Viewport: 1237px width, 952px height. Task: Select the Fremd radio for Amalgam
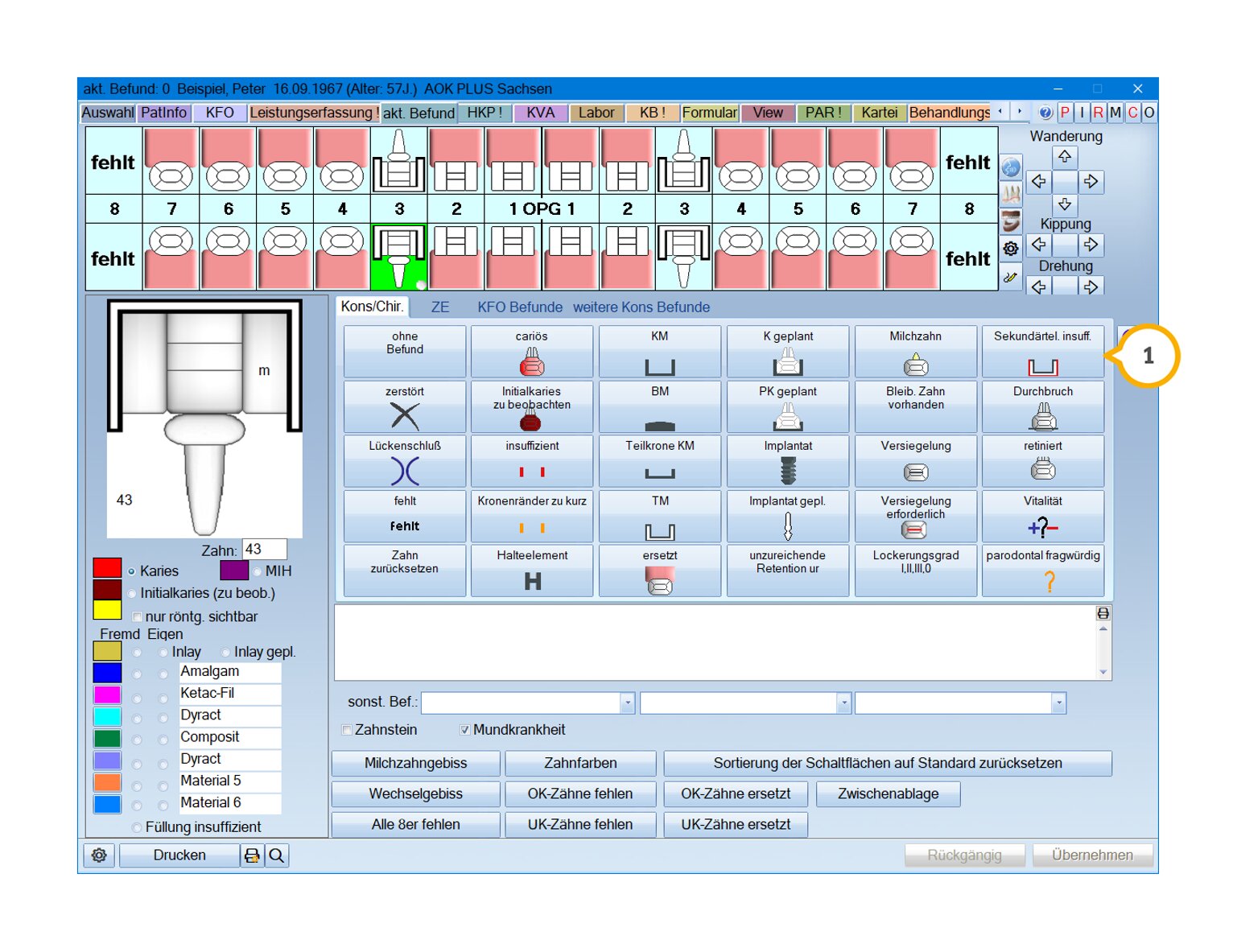pos(137,674)
